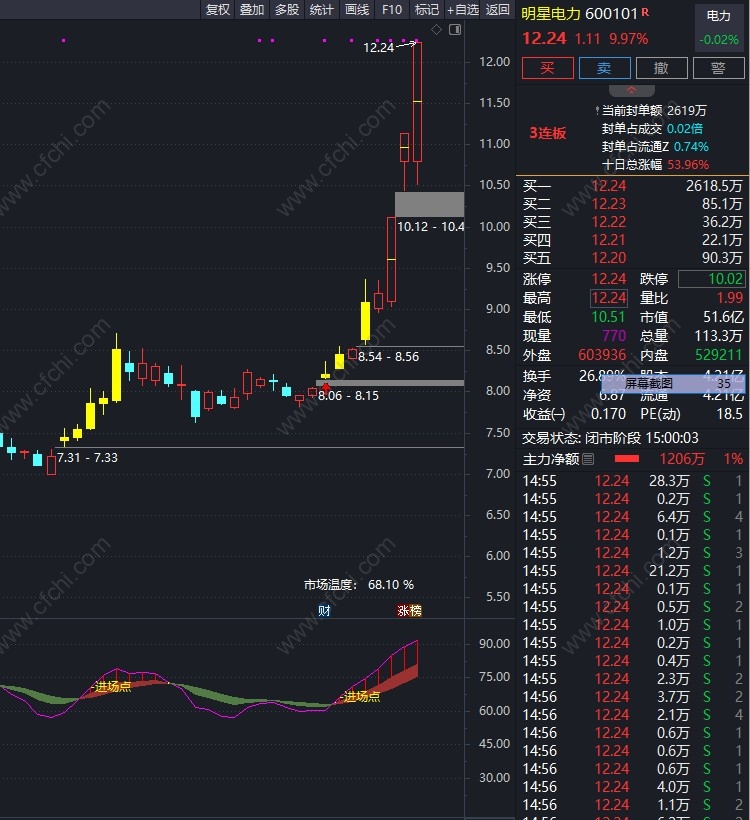Click the 跌停 price 10.02 box
Viewport: 750px width, 820px height.
point(711,279)
